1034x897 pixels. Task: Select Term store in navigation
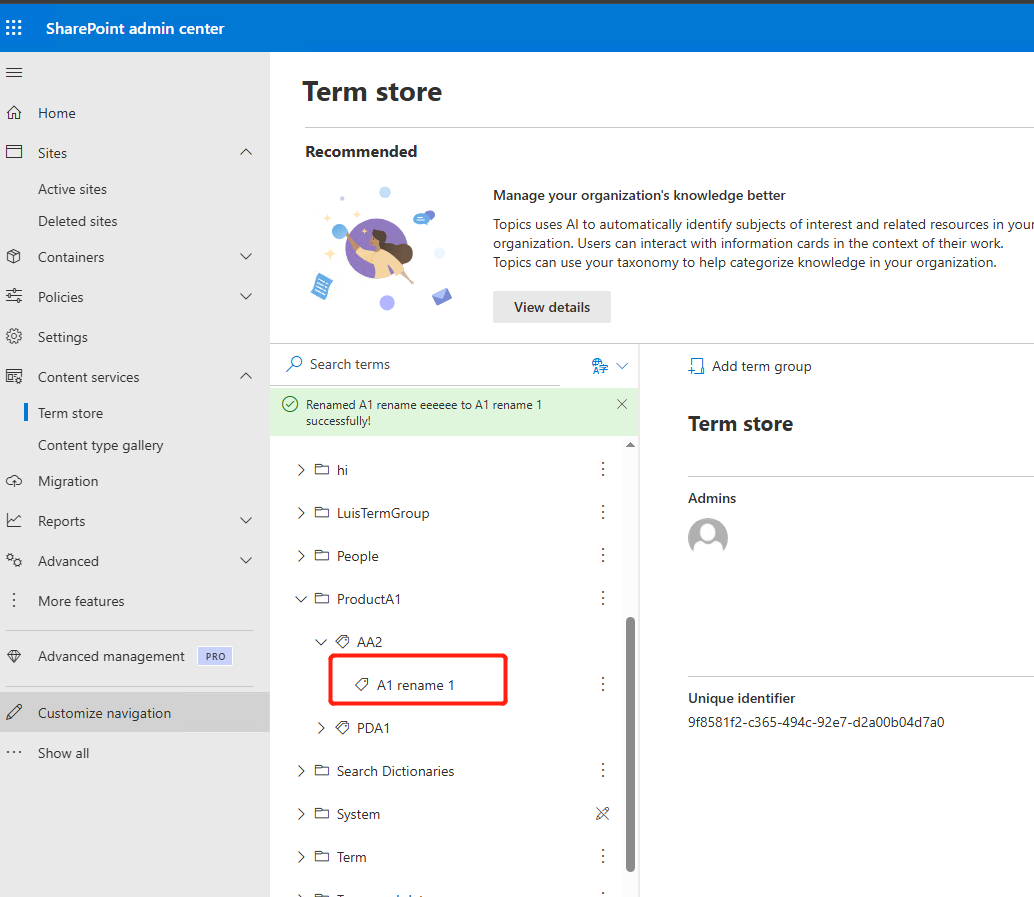(71, 413)
